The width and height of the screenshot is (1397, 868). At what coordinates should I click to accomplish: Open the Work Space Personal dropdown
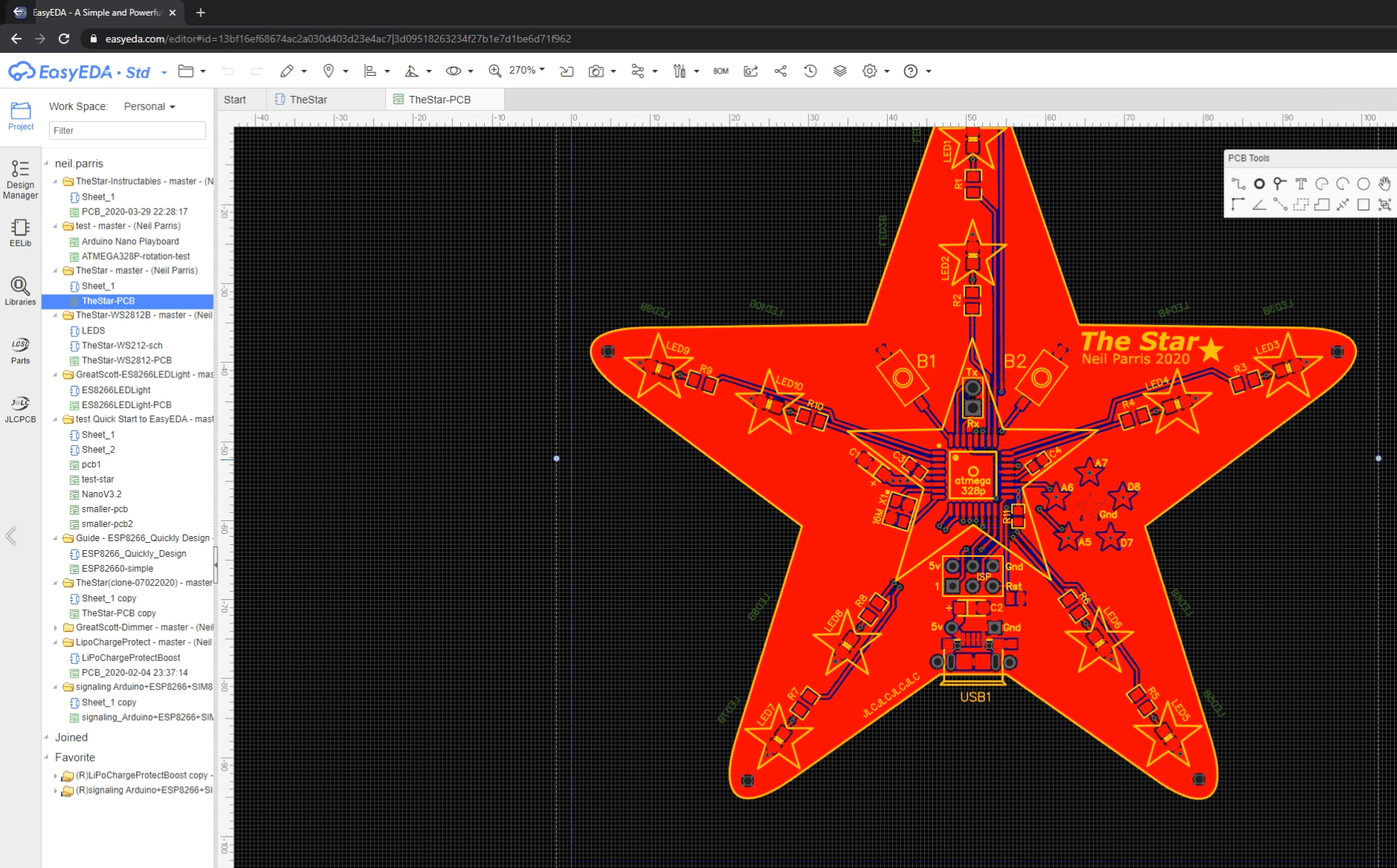pyautogui.click(x=148, y=106)
